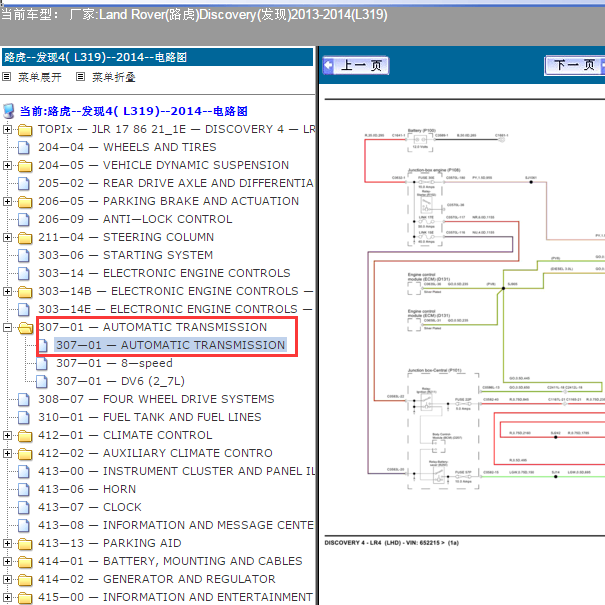The image size is (605, 605).
Task: Open the 307-01 8-speed page
Action: [x=114, y=363]
